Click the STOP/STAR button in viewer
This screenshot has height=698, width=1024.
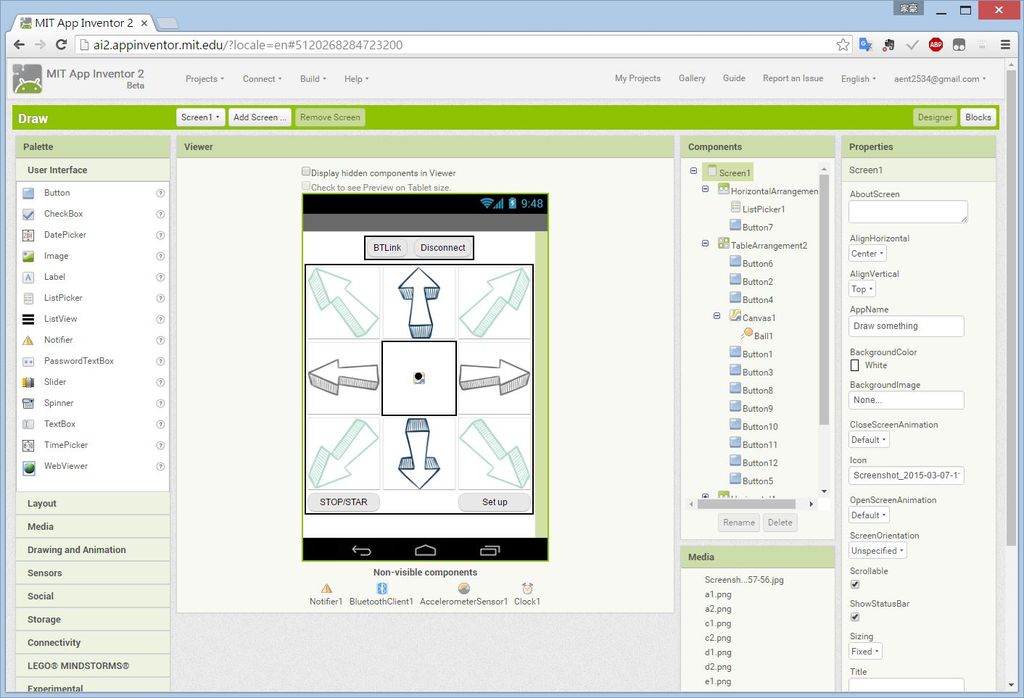click(344, 502)
